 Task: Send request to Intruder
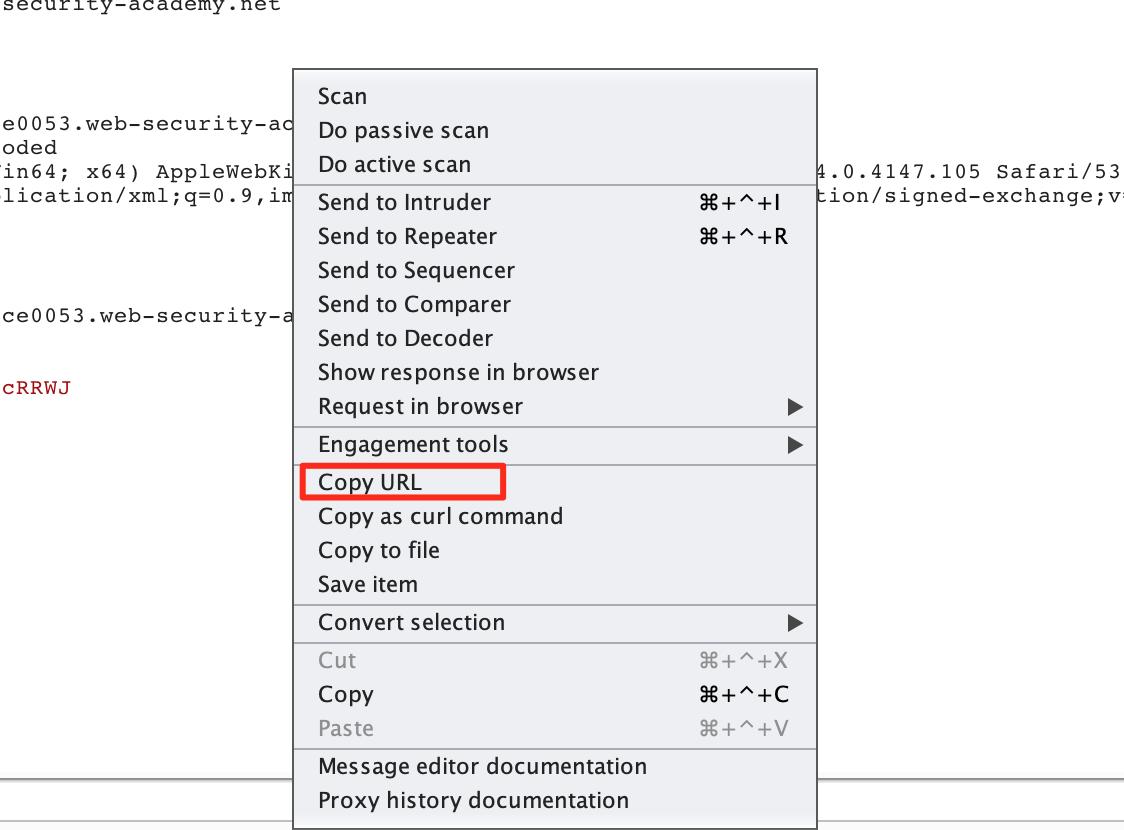(x=404, y=203)
